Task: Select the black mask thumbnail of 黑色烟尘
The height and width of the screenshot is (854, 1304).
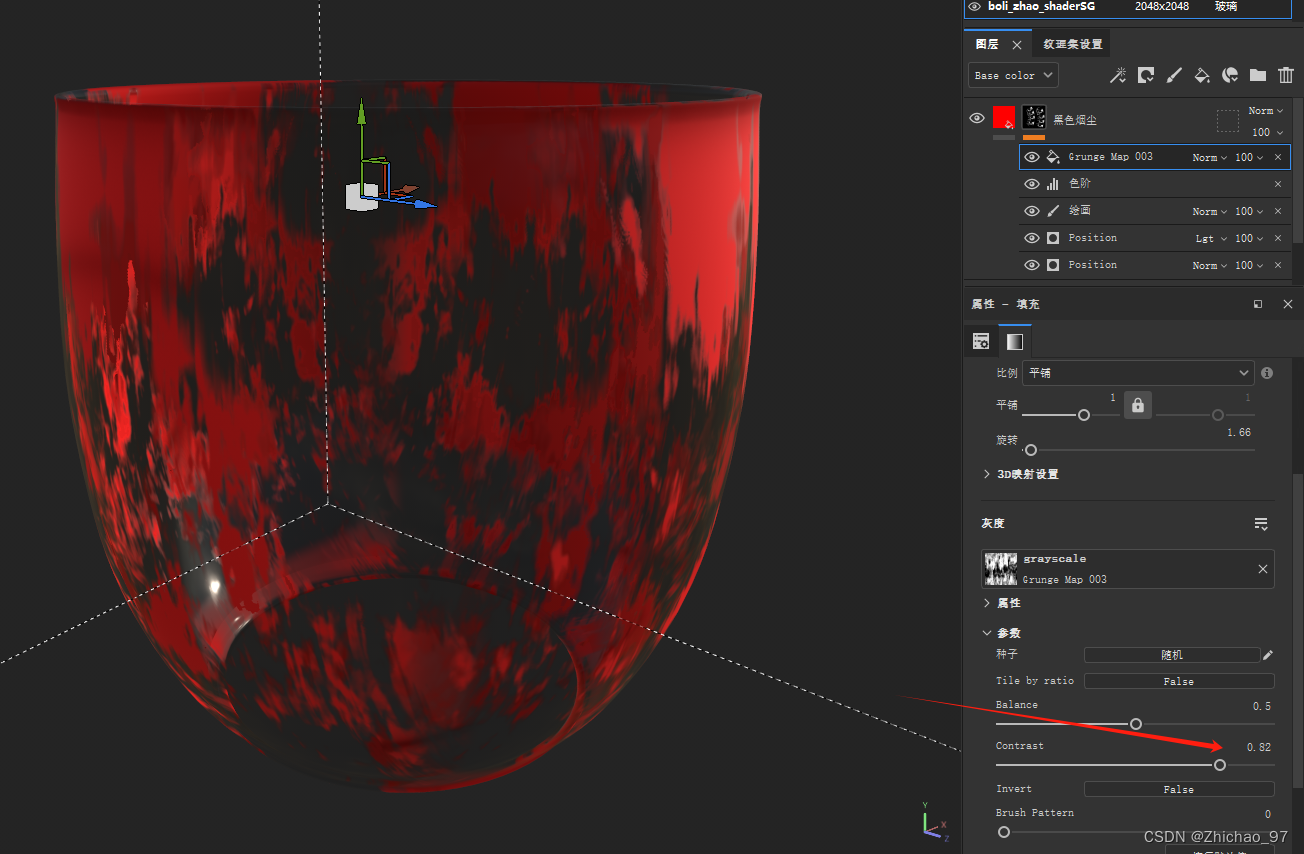Action: click(x=1034, y=116)
